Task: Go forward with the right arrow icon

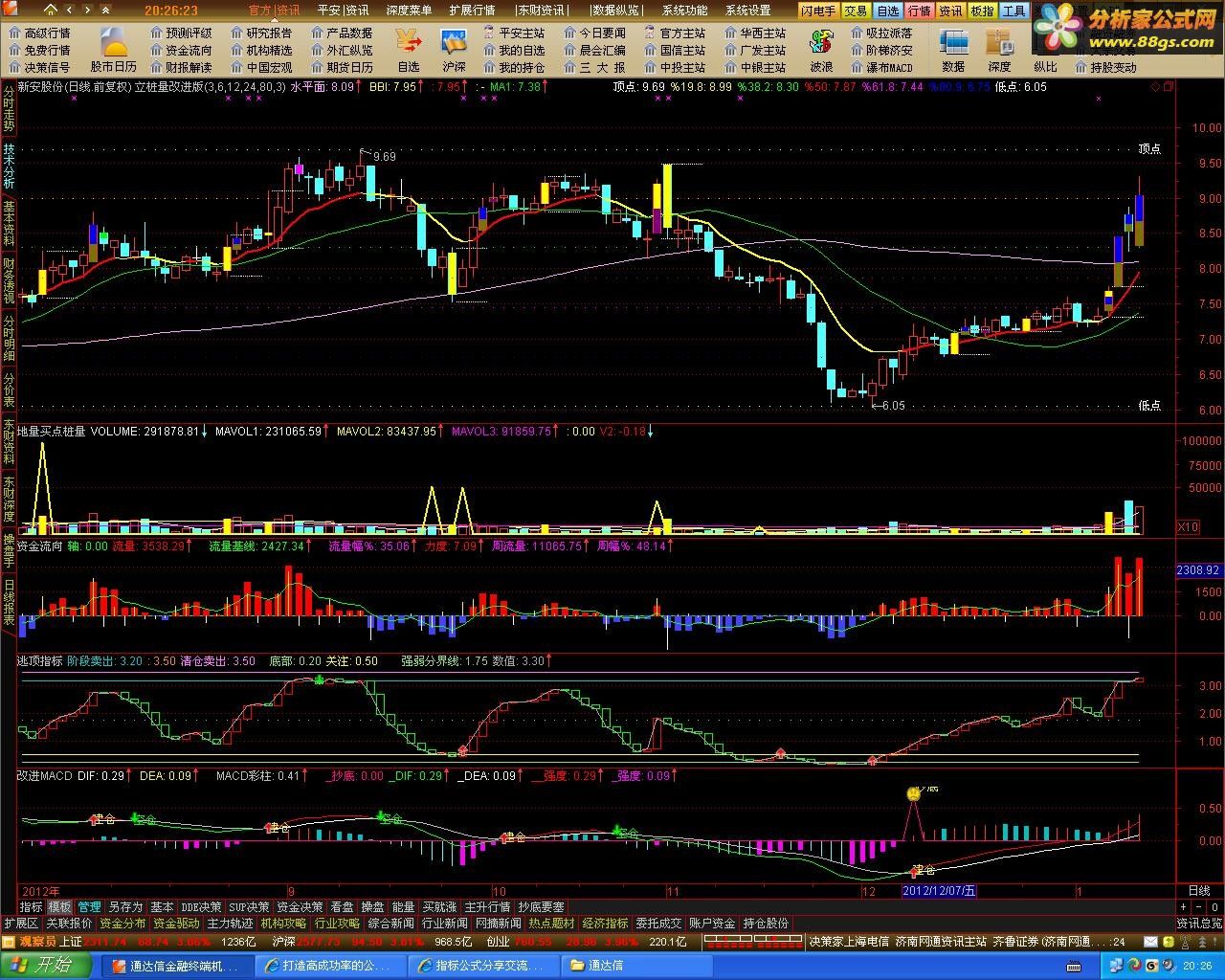Action: [88, 11]
